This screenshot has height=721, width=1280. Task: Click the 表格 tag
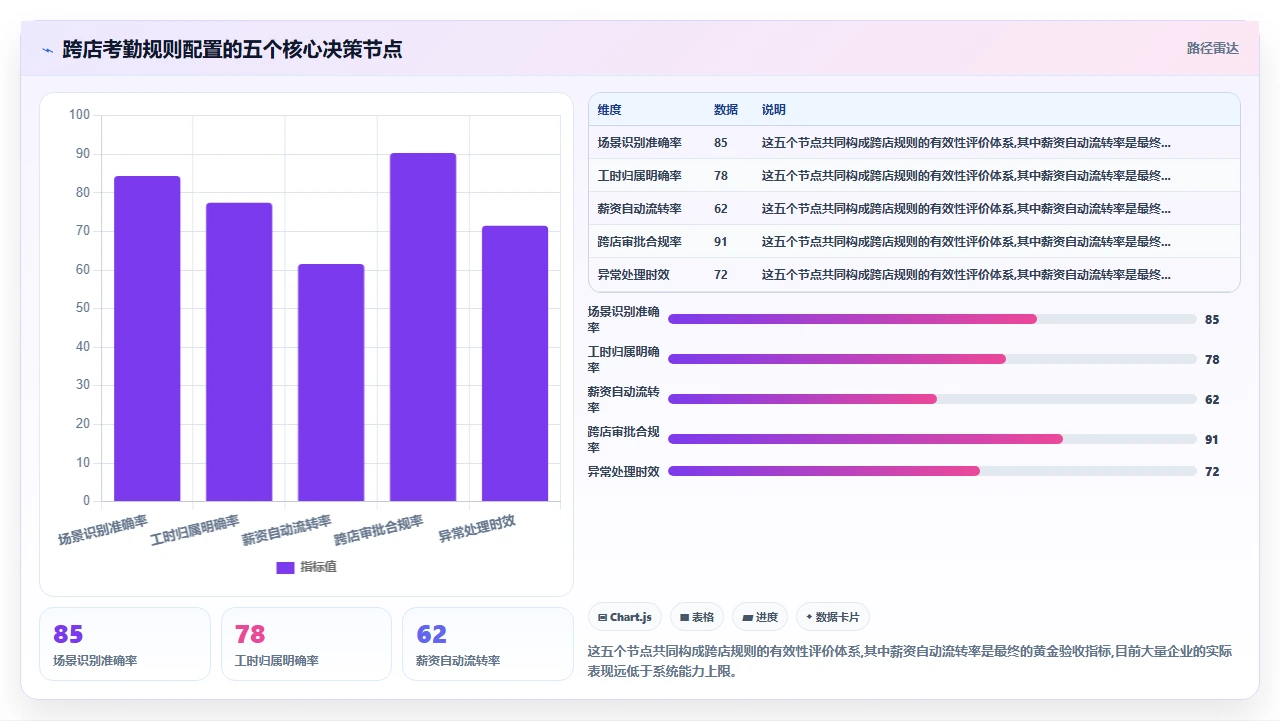click(x=697, y=617)
